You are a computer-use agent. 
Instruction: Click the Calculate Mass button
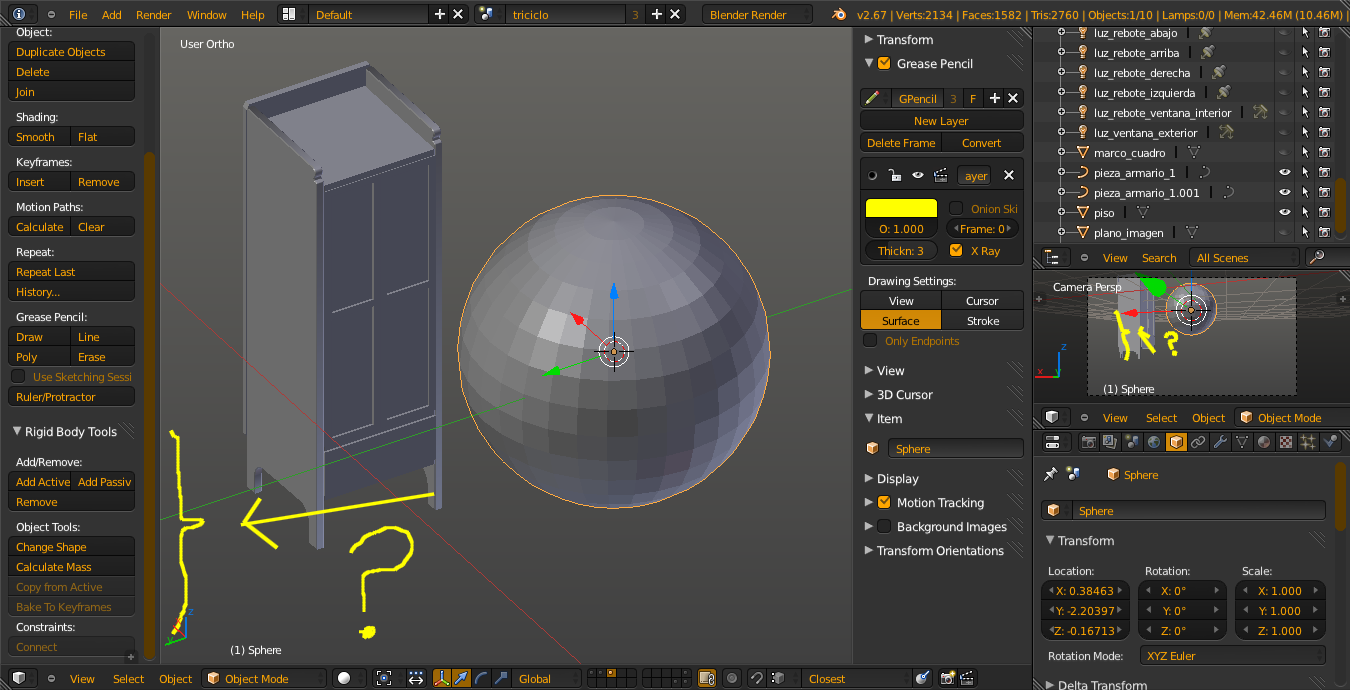(x=72, y=566)
